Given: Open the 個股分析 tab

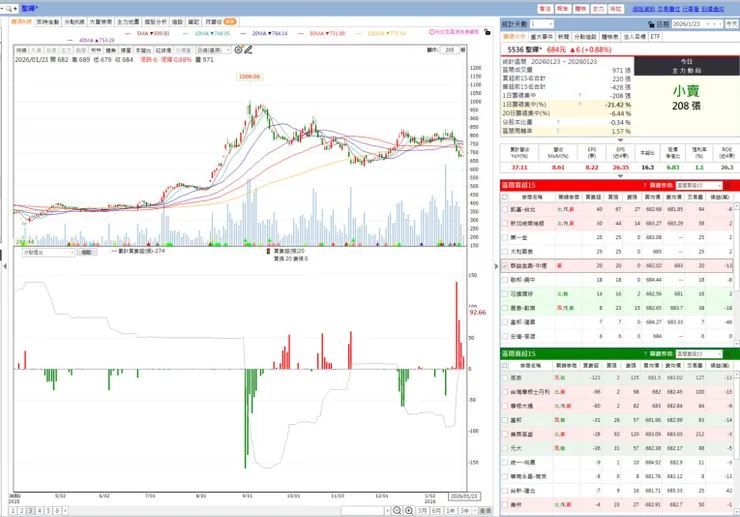Looking at the screenshot, I should (155, 22).
